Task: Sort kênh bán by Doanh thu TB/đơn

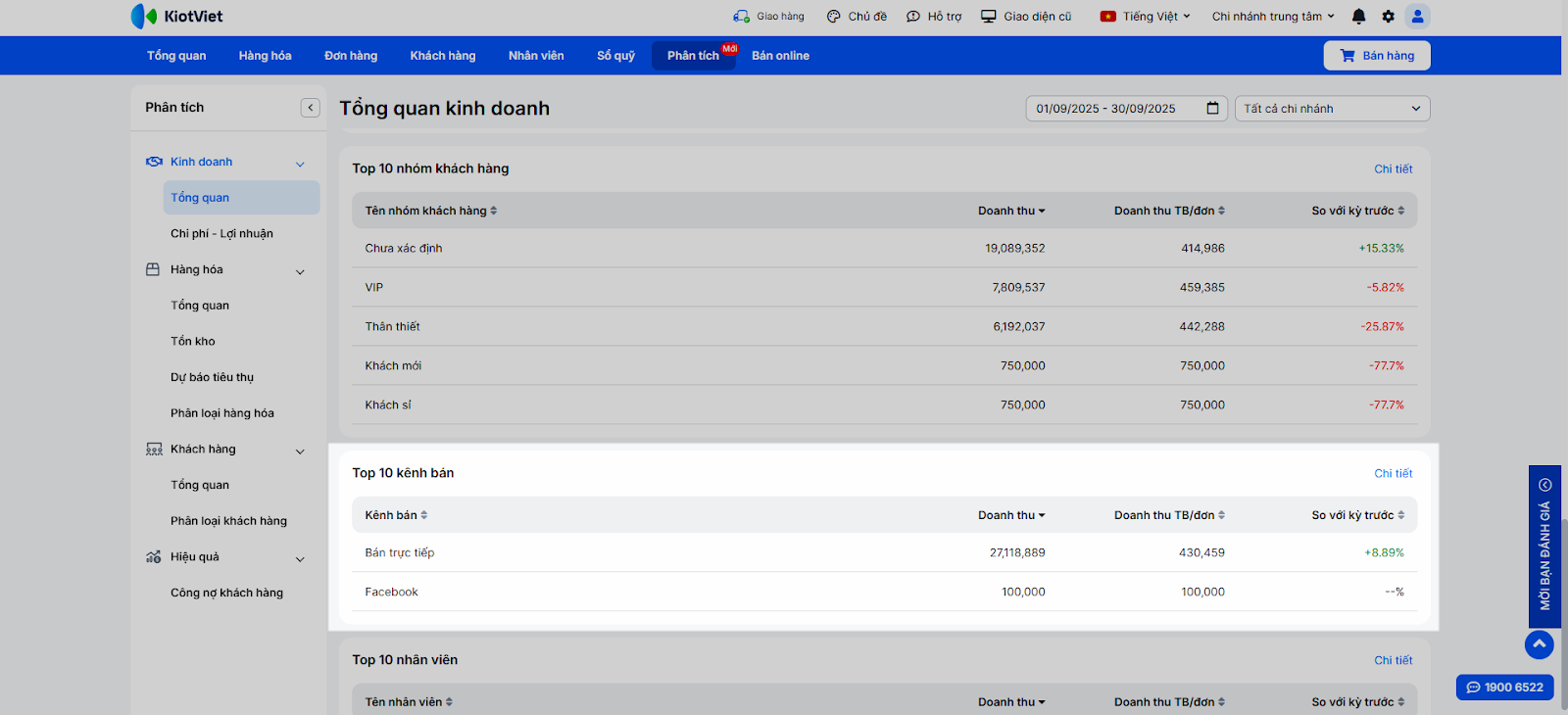Action: [x=1169, y=515]
